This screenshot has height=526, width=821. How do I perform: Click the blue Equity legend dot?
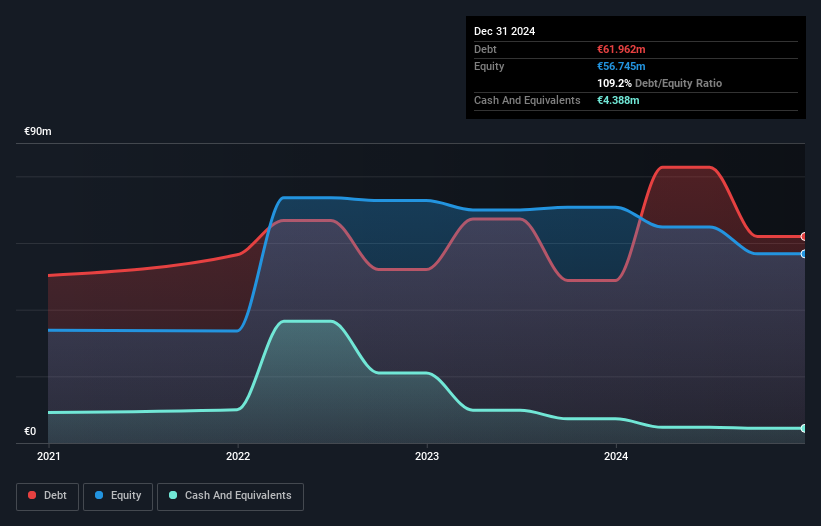click(99, 495)
